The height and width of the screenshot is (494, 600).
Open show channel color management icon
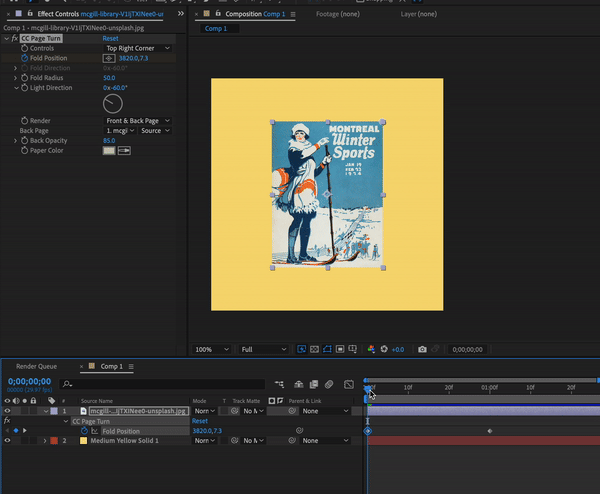tap(371, 349)
